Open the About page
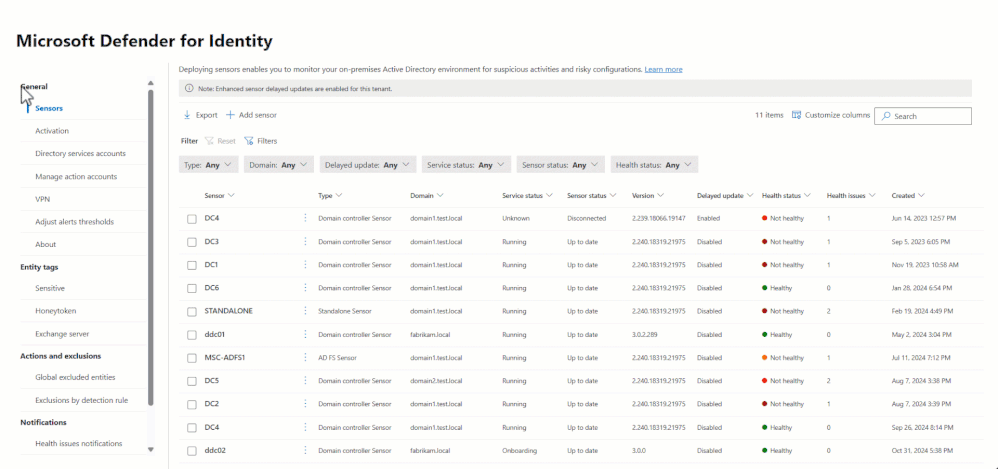The height and width of the screenshot is (469, 998). pos(46,244)
